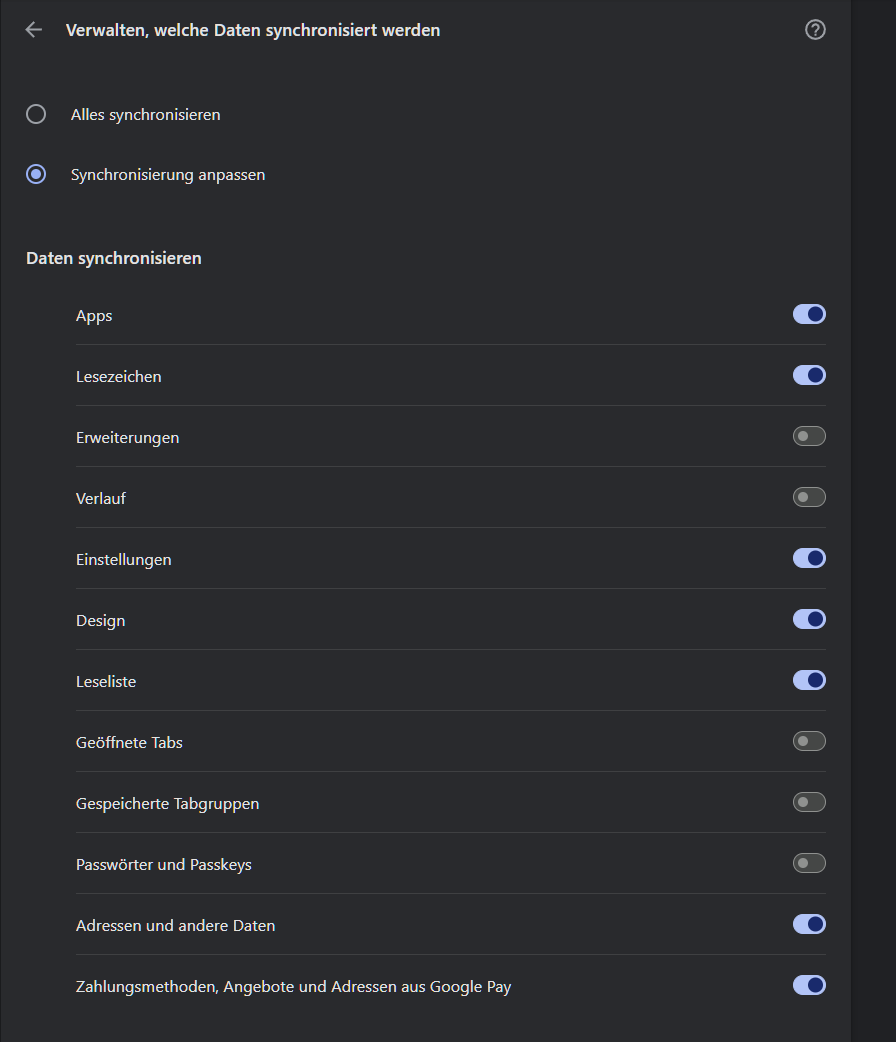Disable the Apps sync toggle
This screenshot has width=896, height=1042.
point(809,314)
